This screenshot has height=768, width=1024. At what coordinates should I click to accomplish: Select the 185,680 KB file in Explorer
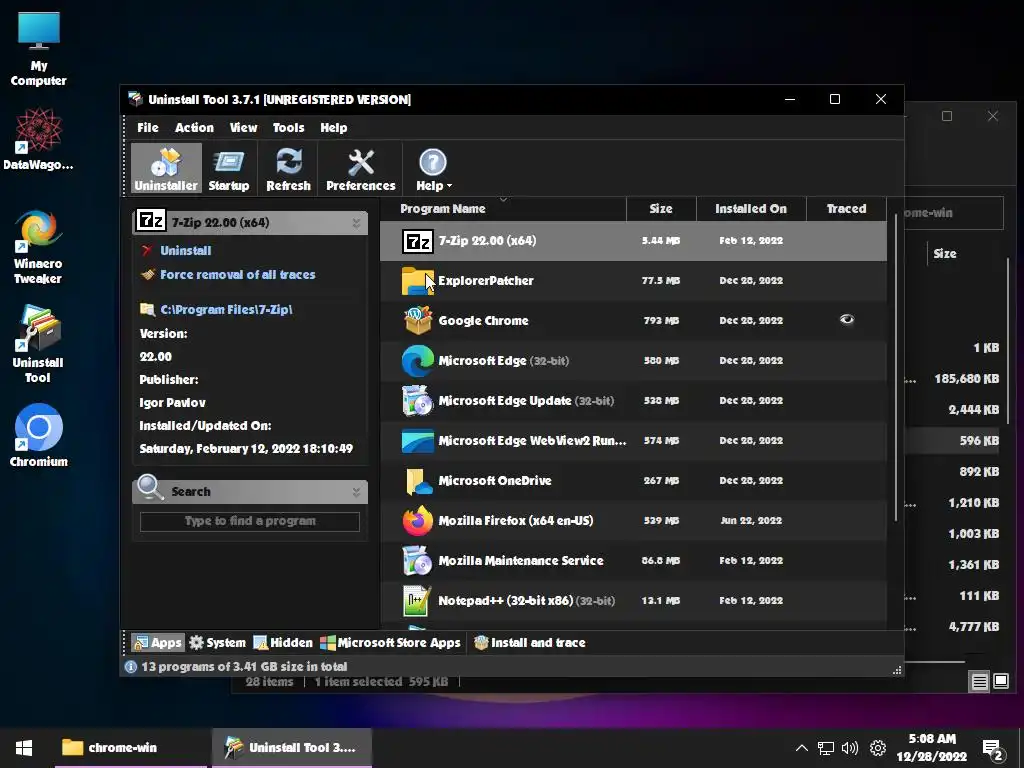(x=967, y=379)
